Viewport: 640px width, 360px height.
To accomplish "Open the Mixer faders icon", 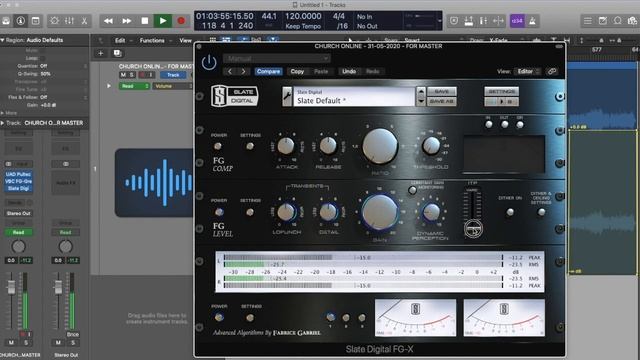I will click(x=69, y=21).
